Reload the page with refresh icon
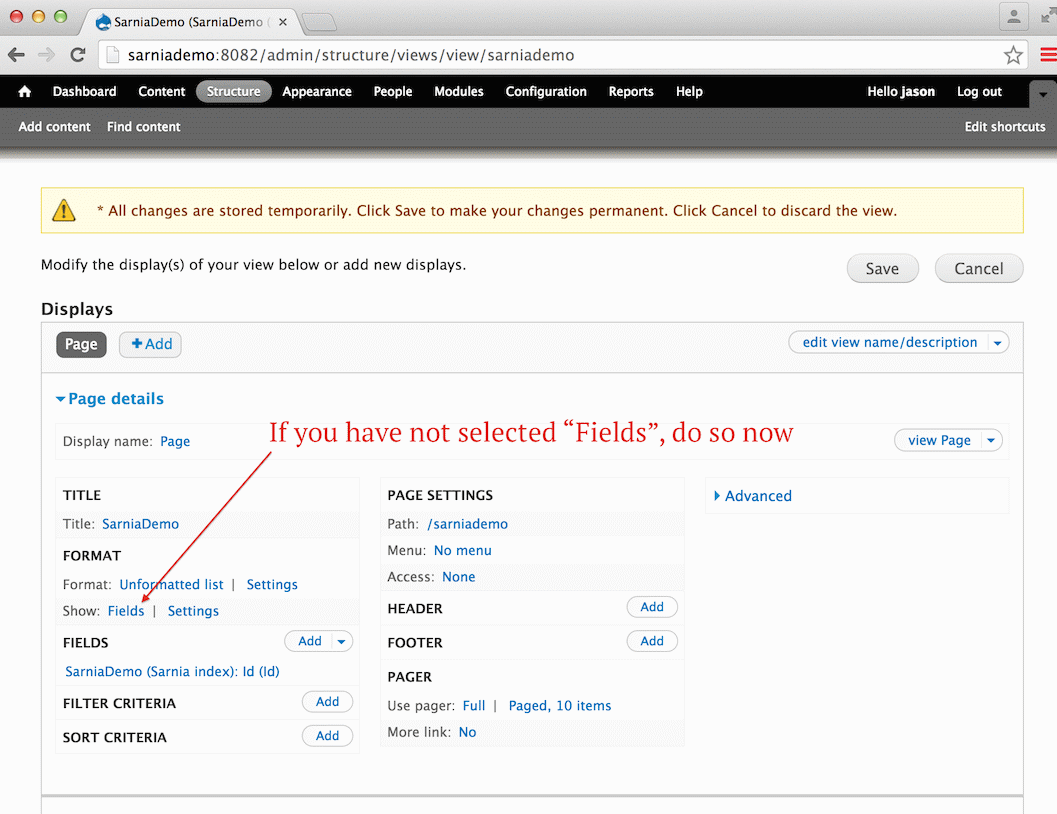 pos(77,55)
